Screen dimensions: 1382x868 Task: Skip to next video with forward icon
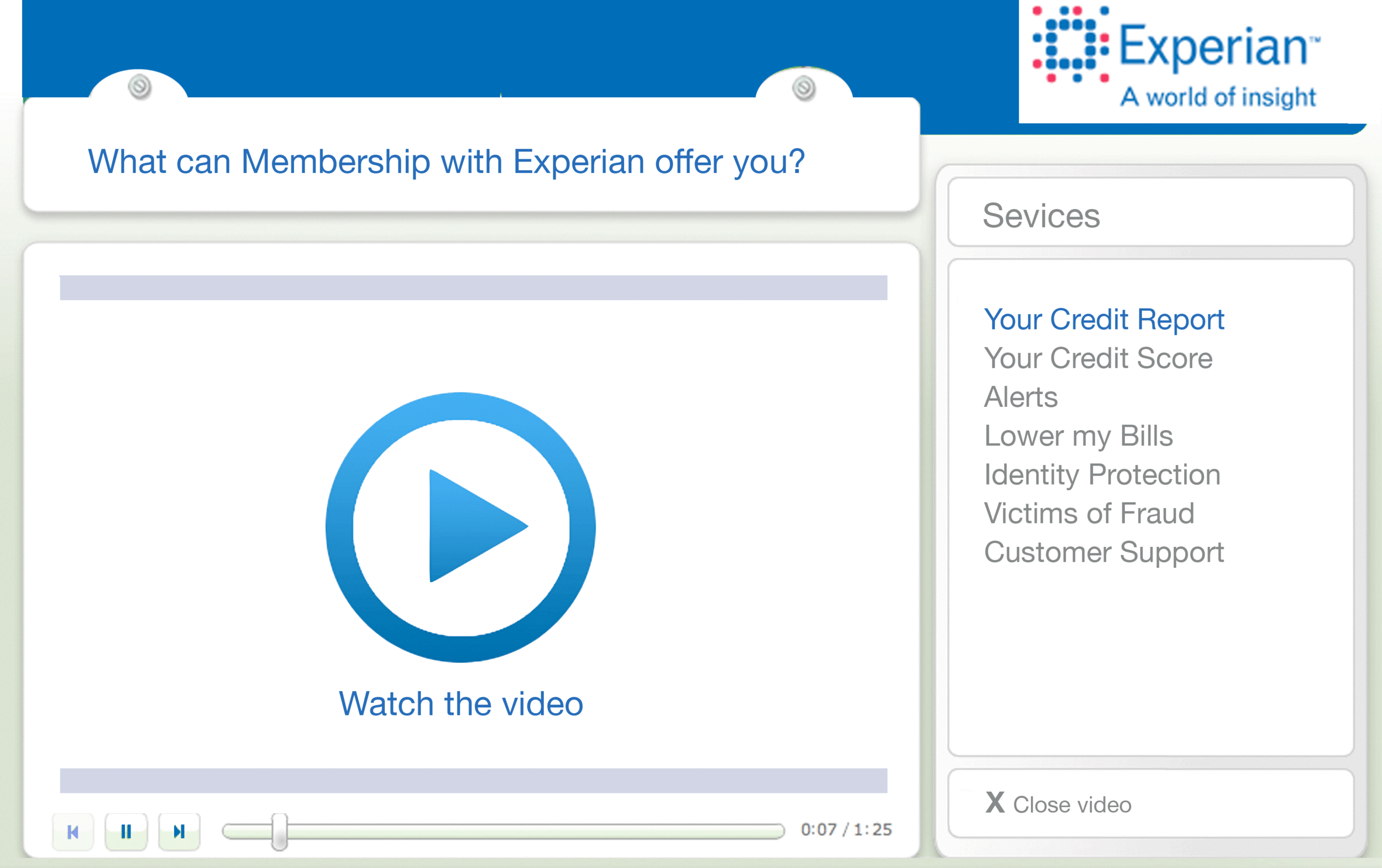pyautogui.click(x=179, y=832)
